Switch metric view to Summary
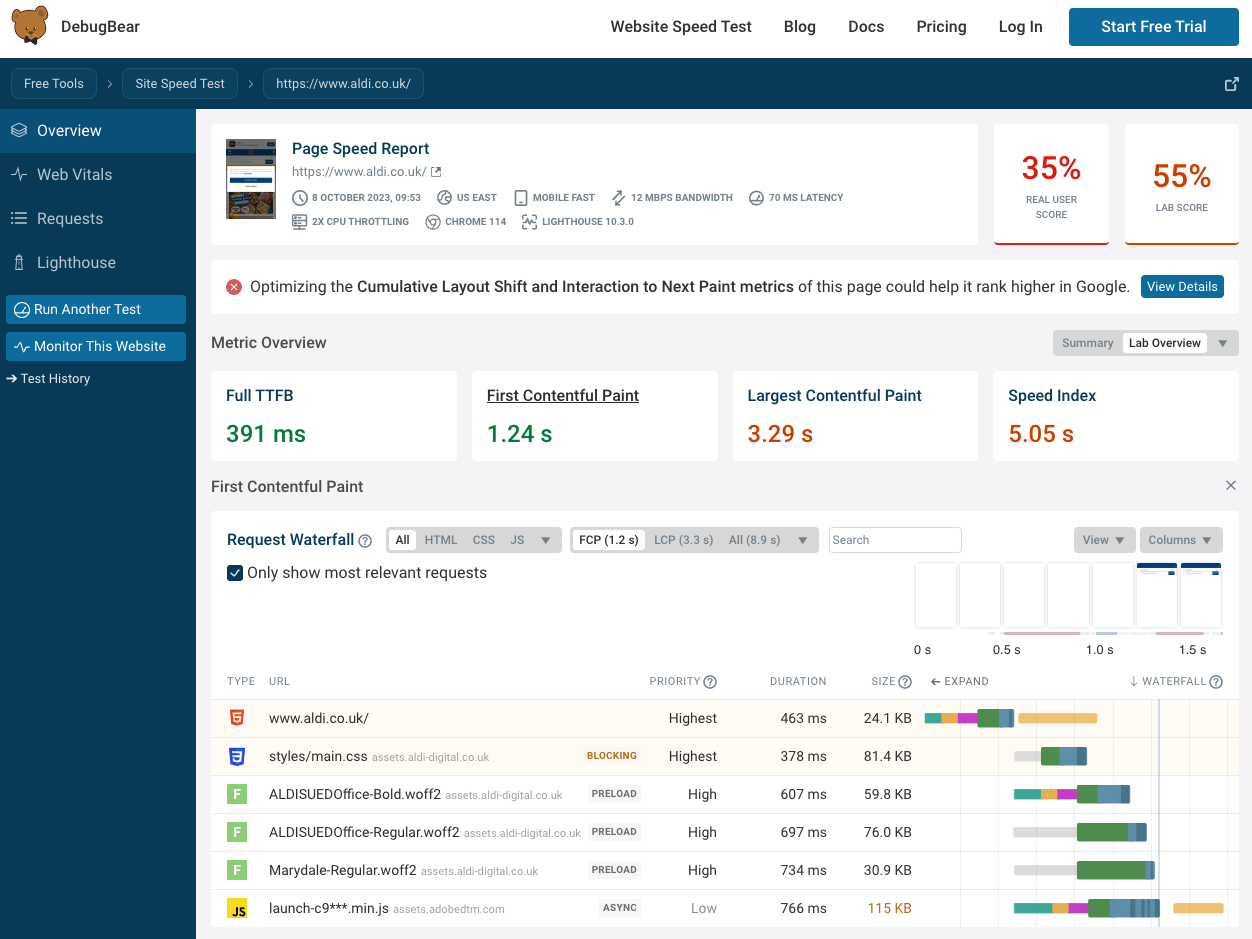This screenshot has width=1252, height=939. click(x=1087, y=343)
